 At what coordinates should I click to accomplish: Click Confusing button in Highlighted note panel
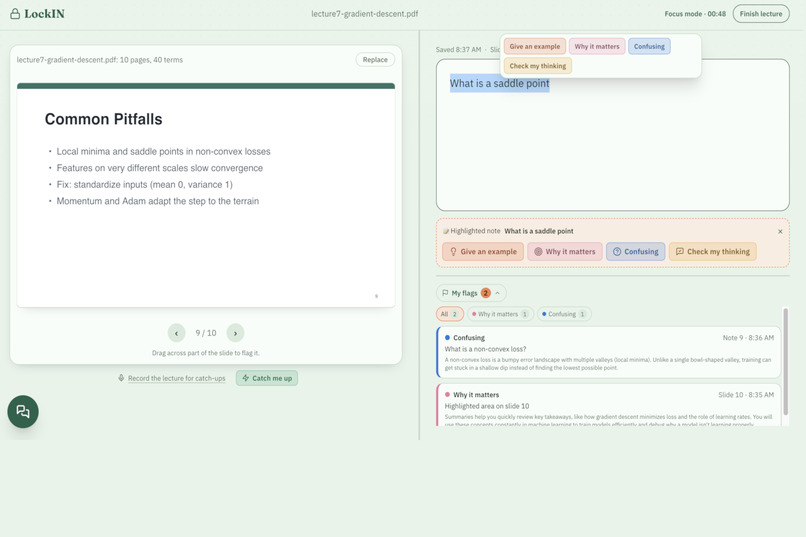pyautogui.click(x=635, y=251)
